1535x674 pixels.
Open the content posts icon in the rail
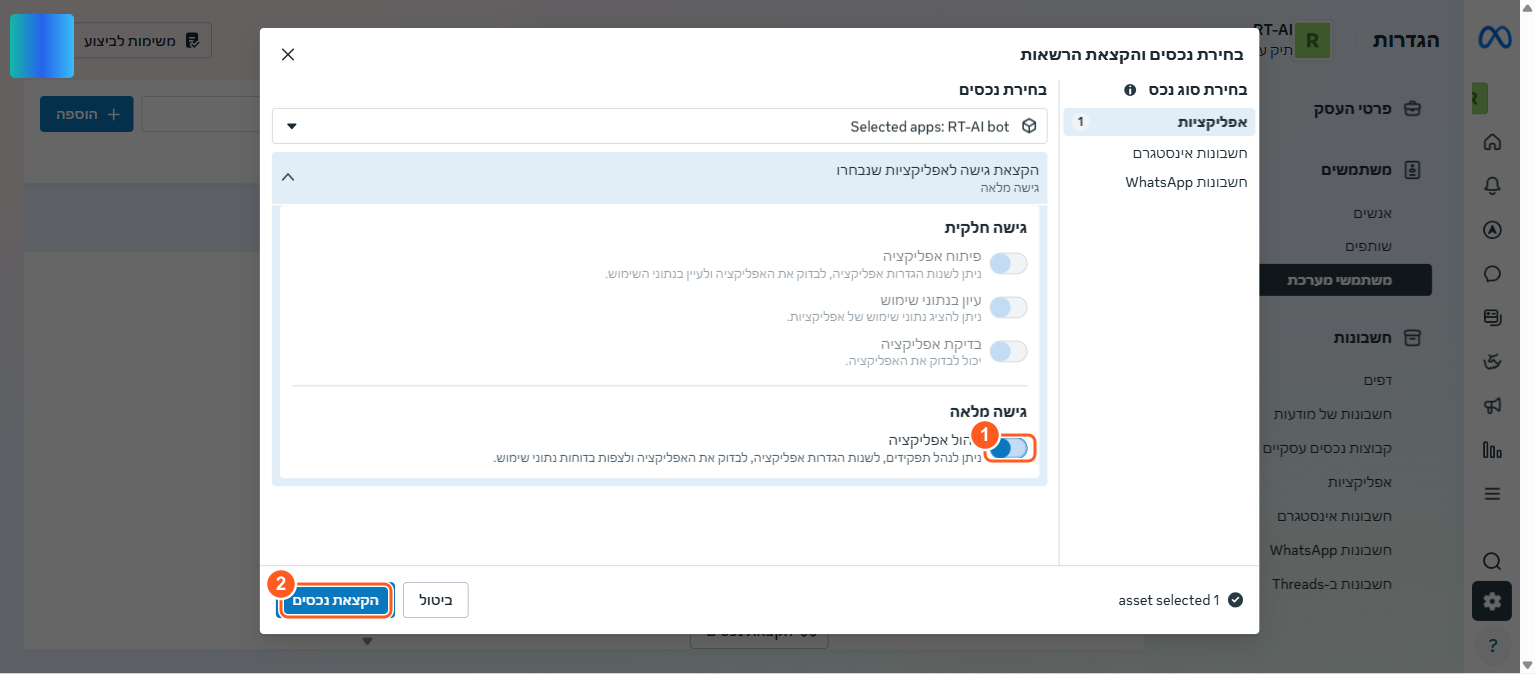[x=1493, y=318]
